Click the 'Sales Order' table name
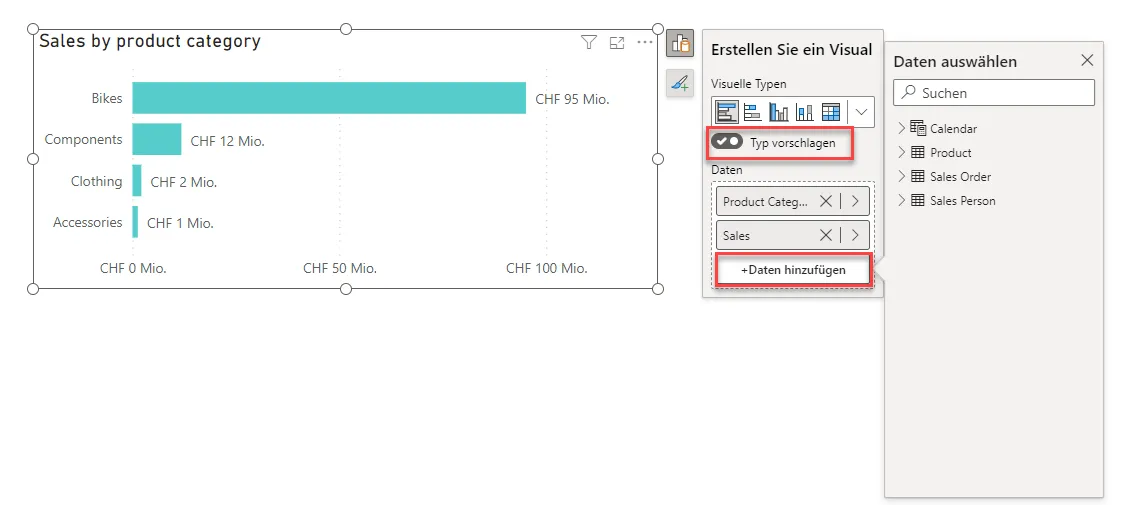The image size is (1130, 505). pyautogui.click(x=961, y=176)
